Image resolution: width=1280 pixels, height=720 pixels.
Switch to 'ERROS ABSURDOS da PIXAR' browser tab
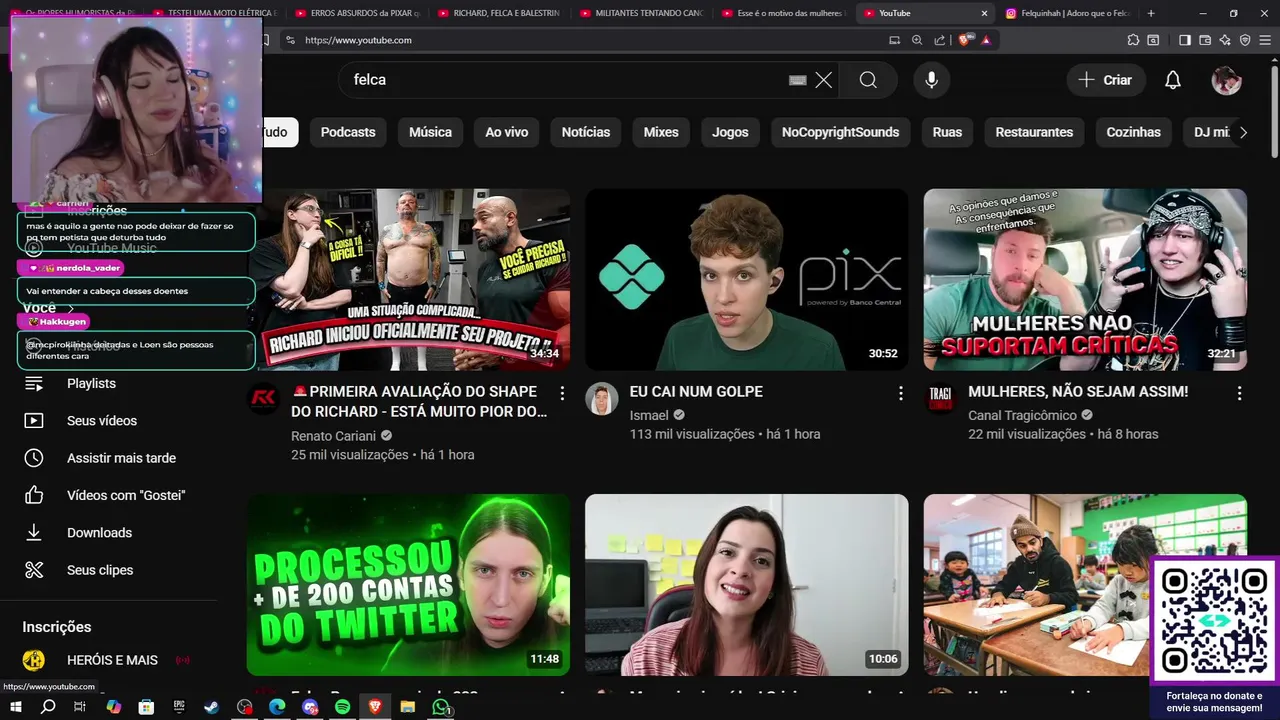click(358, 13)
